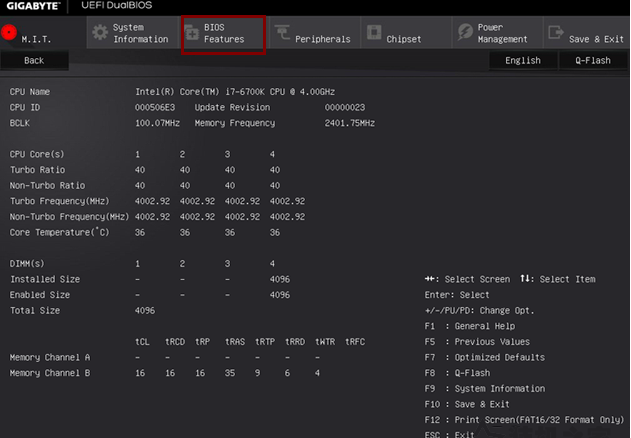Image resolution: width=631 pixels, height=438 pixels.
Task: Click the F7 Optimized Defaults help entry
Action: pyautogui.click(x=484, y=357)
